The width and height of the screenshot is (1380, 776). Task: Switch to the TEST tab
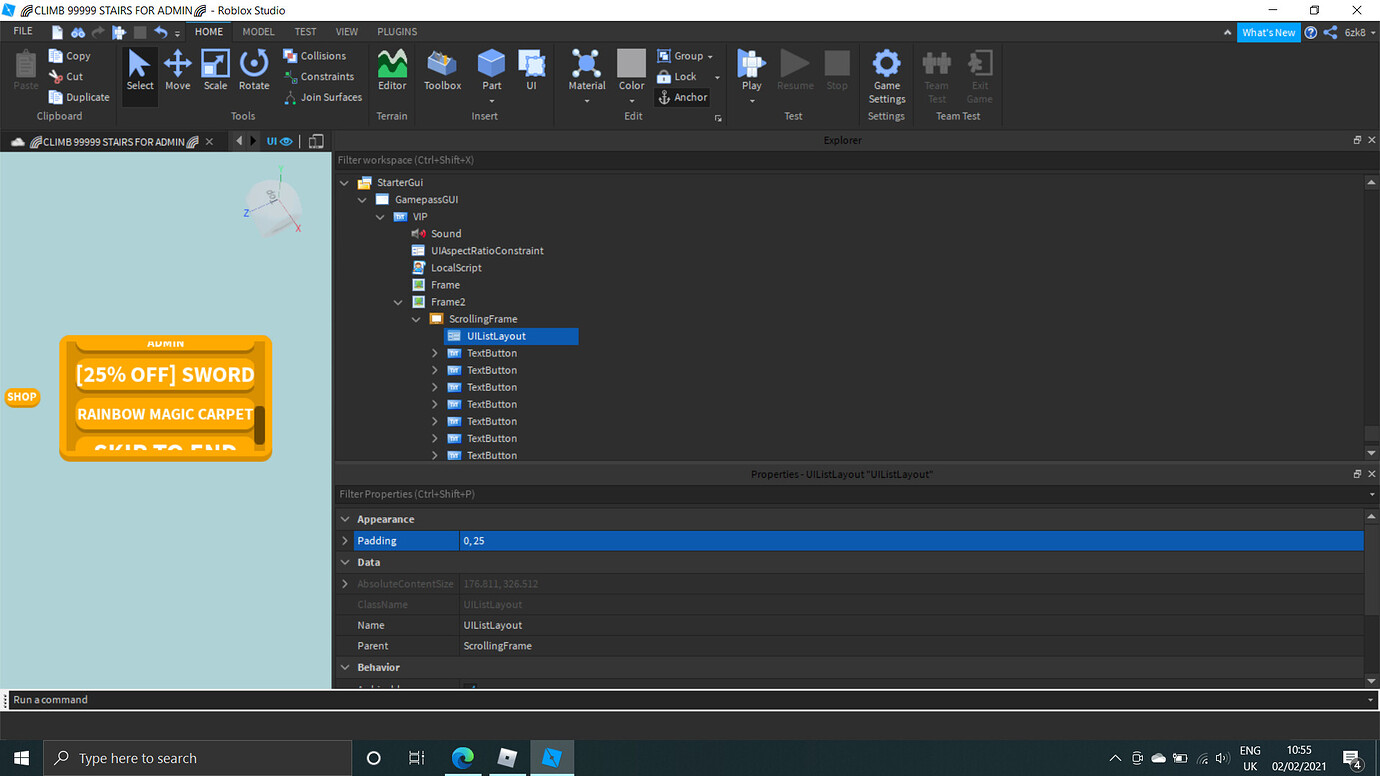click(x=305, y=32)
